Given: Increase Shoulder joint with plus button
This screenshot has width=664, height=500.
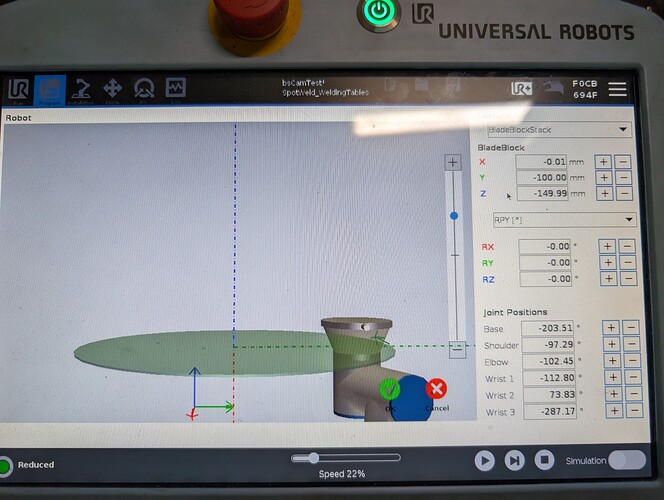Looking at the screenshot, I should click(x=612, y=344).
